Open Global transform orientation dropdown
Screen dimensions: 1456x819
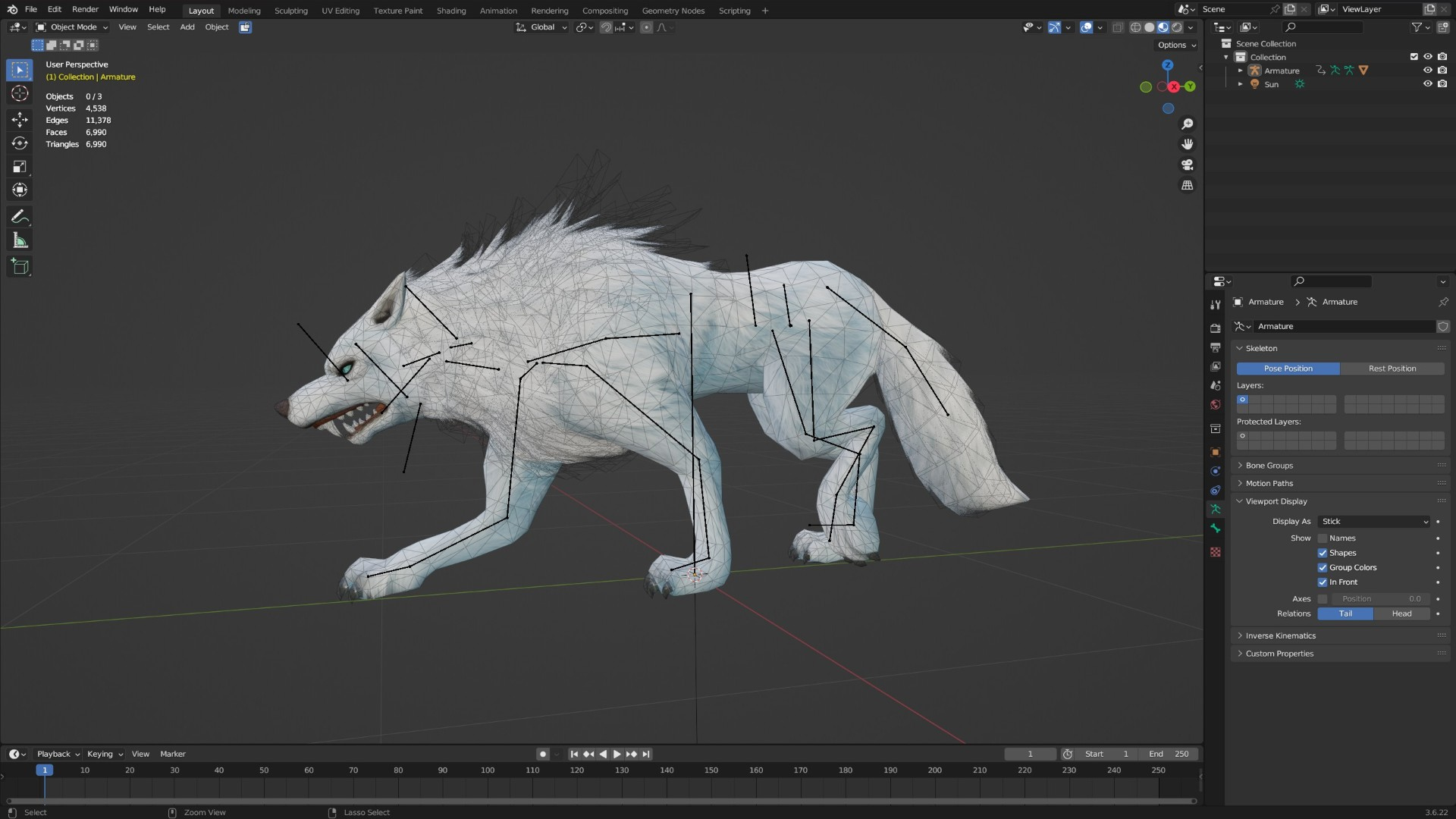coord(541,27)
